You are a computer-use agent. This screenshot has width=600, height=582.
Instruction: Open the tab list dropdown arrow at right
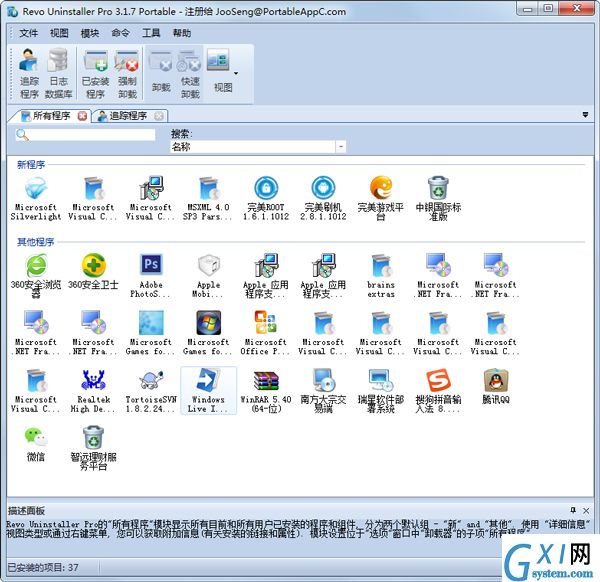pyautogui.click(x=585, y=114)
